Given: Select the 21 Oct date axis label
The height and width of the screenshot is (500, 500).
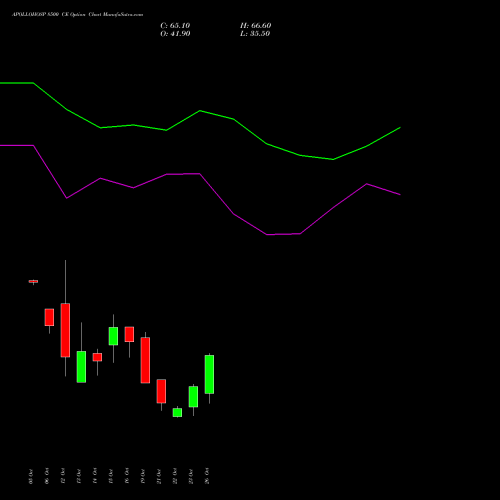Looking at the screenshot, I should 159,476.
